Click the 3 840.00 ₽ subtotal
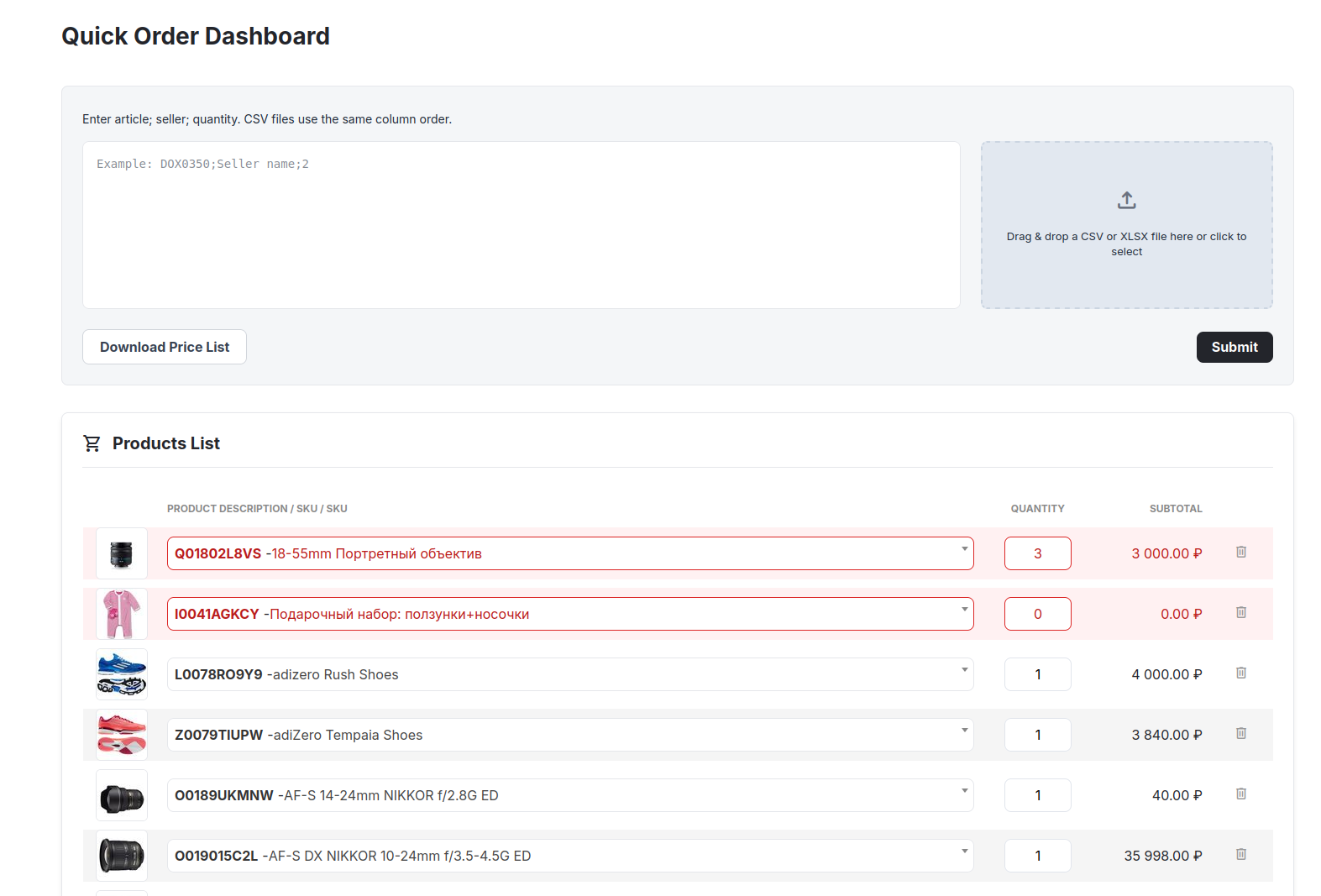Viewport: 1321px width, 896px height. [x=1166, y=735]
